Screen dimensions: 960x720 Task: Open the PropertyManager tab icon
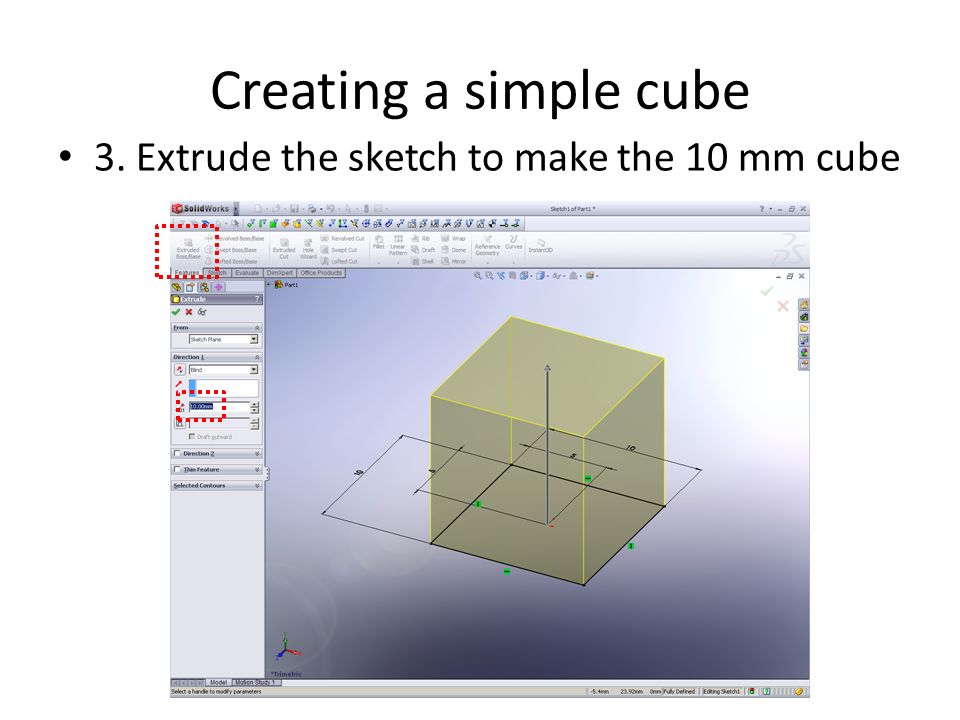(190, 287)
